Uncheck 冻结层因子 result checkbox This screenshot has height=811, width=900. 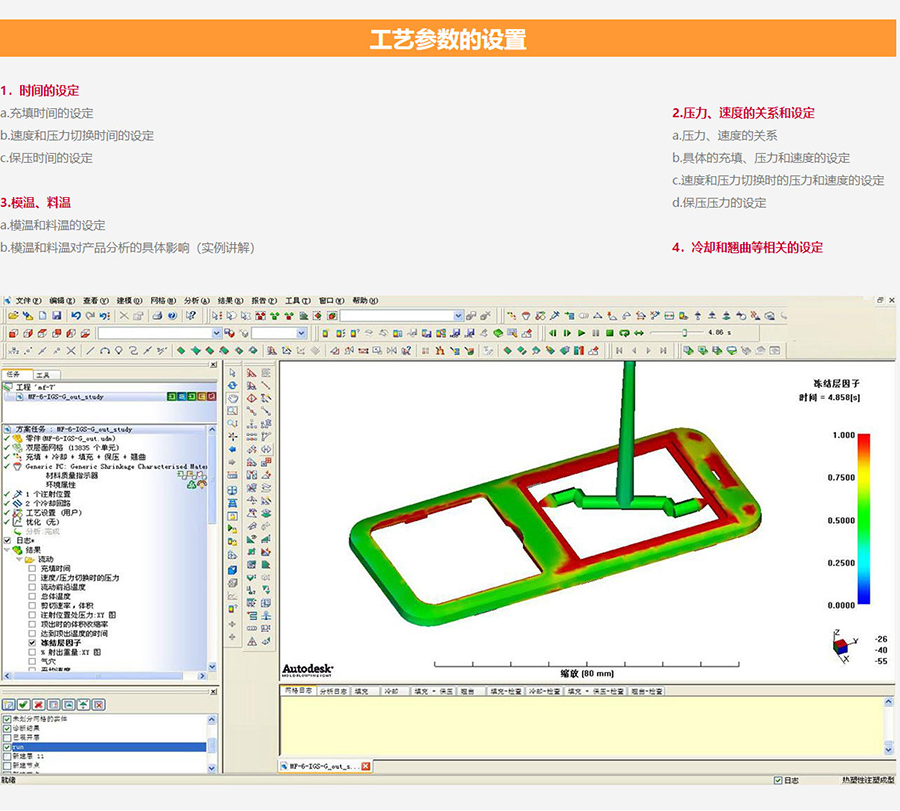(32, 643)
